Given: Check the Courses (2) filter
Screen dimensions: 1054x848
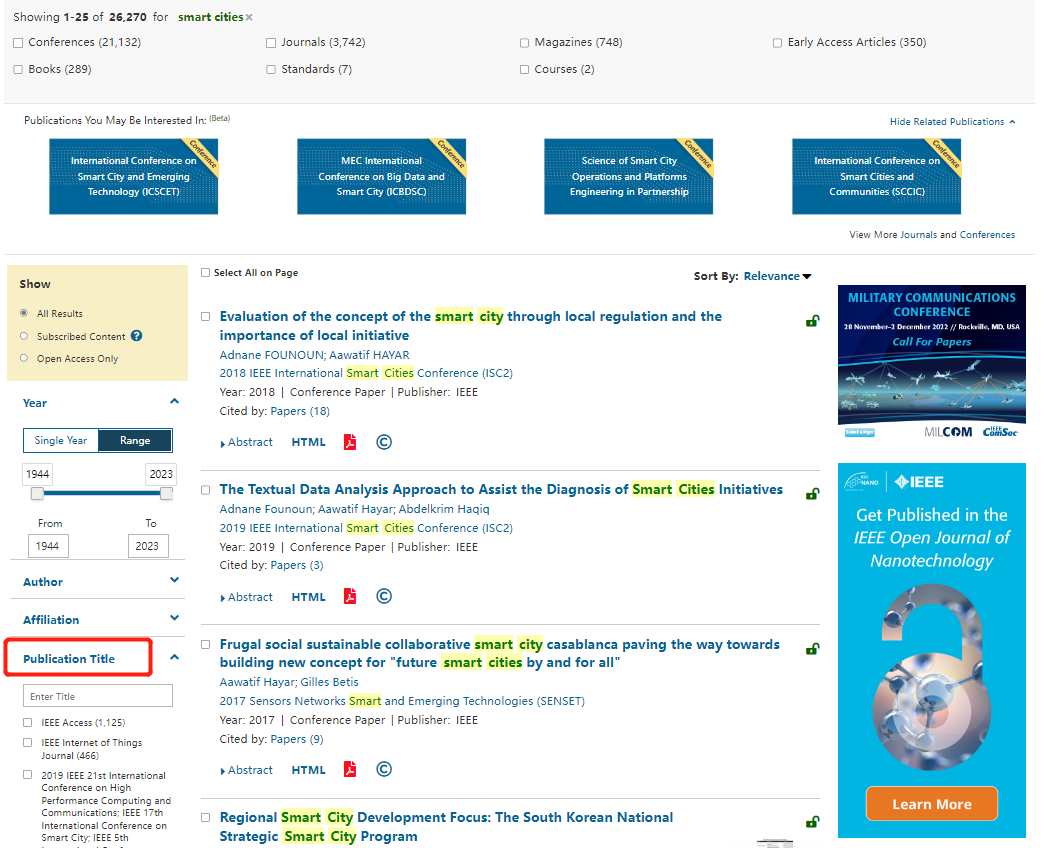Looking at the screenshot, I should (524, 69).
